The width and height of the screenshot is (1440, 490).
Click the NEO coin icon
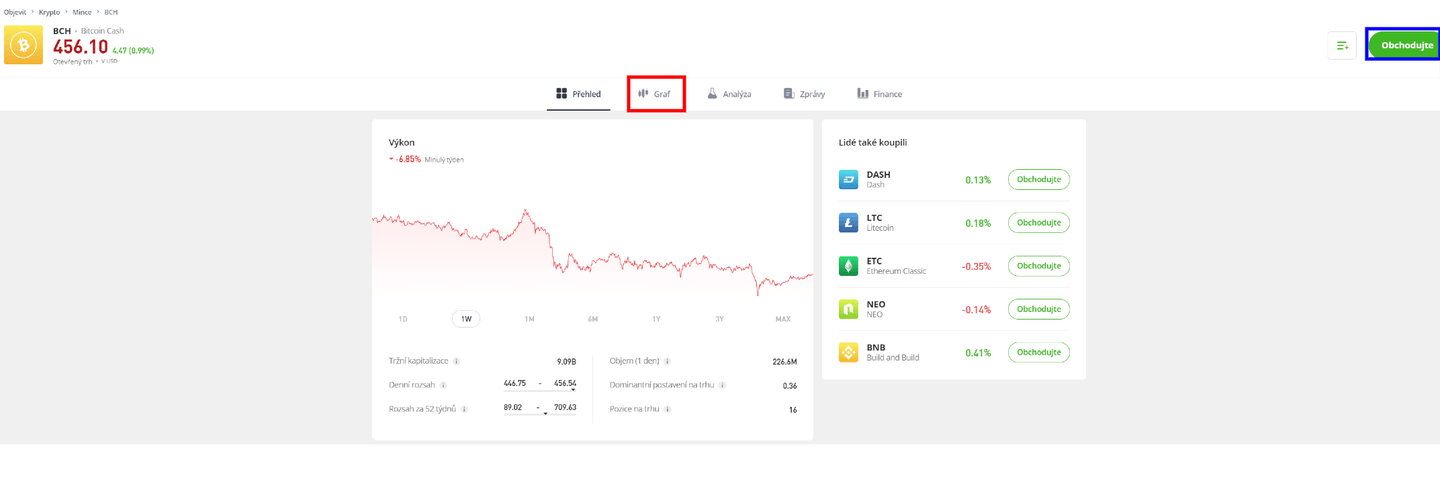point(848,309)
